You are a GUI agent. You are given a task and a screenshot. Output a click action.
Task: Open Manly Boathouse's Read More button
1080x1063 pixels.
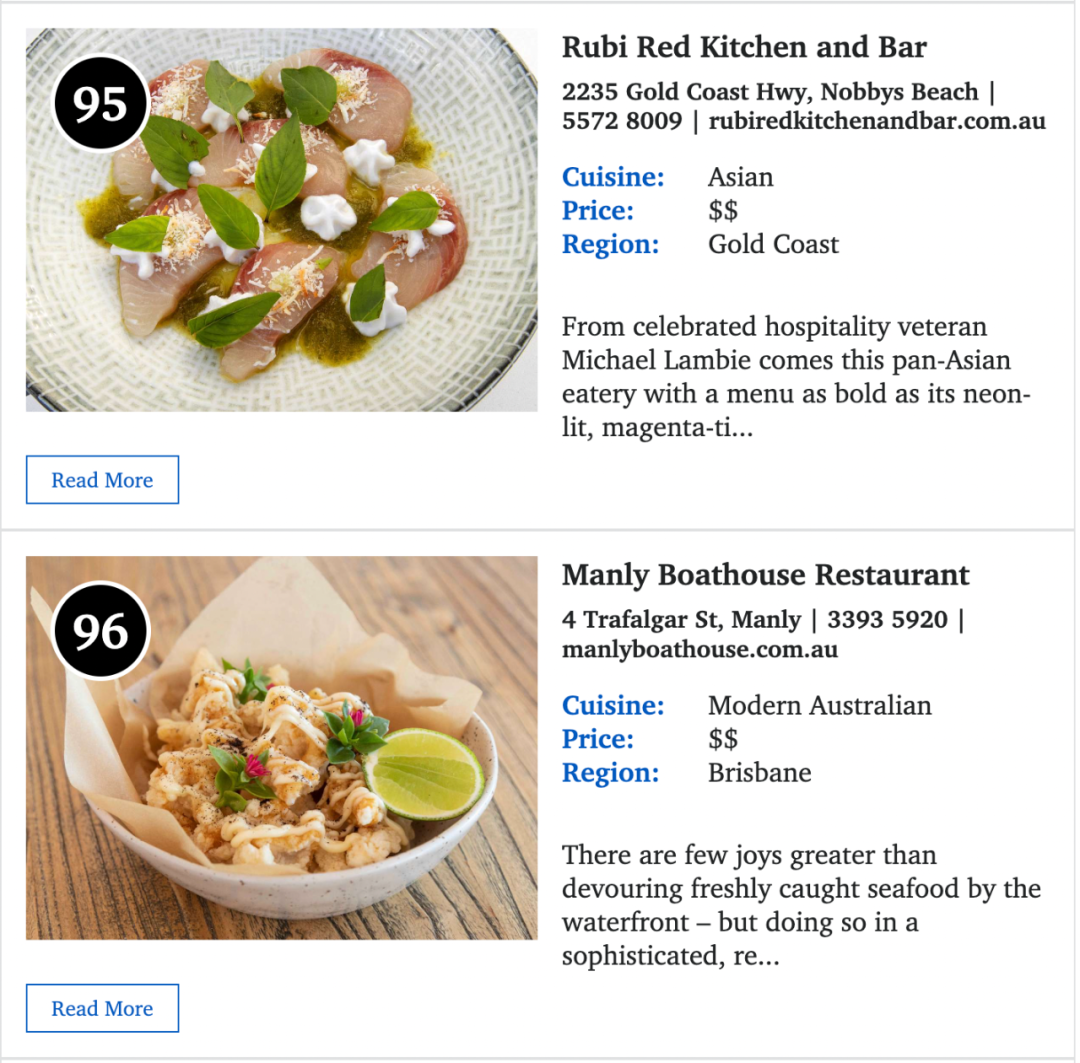tap(103, 1008)
